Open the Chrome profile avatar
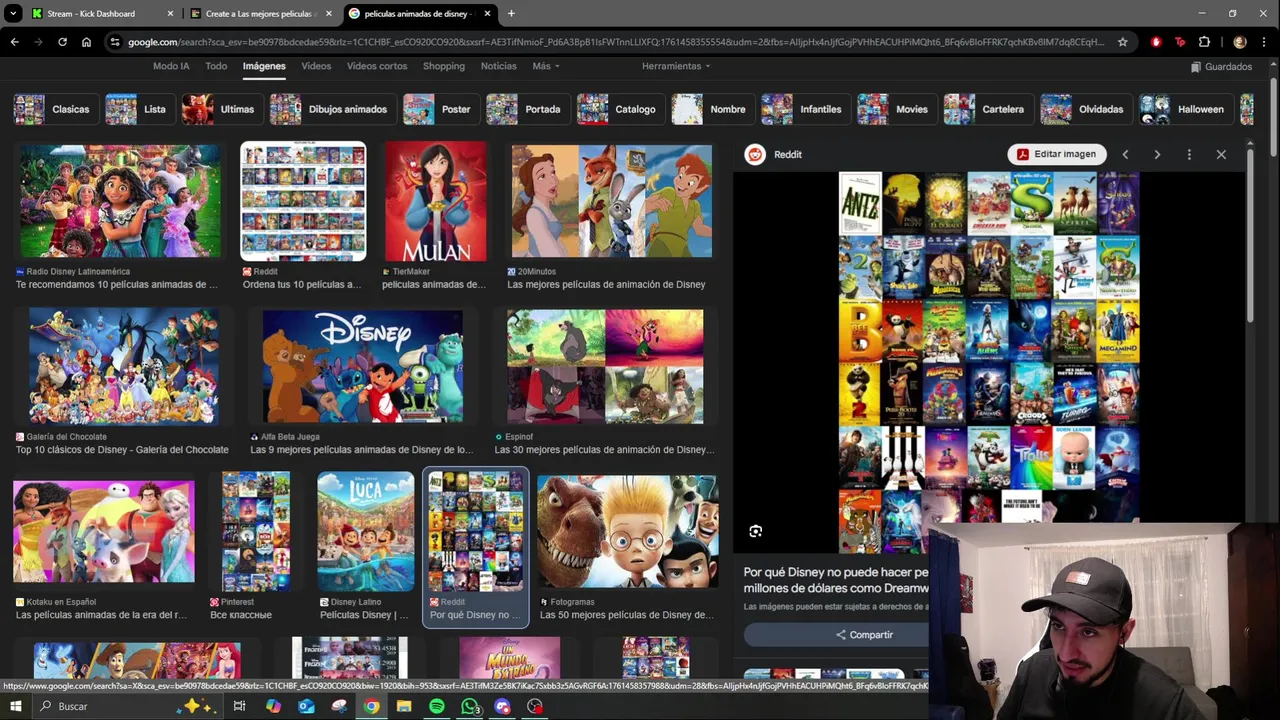 pyautogui.click(x=1240, y=42)
